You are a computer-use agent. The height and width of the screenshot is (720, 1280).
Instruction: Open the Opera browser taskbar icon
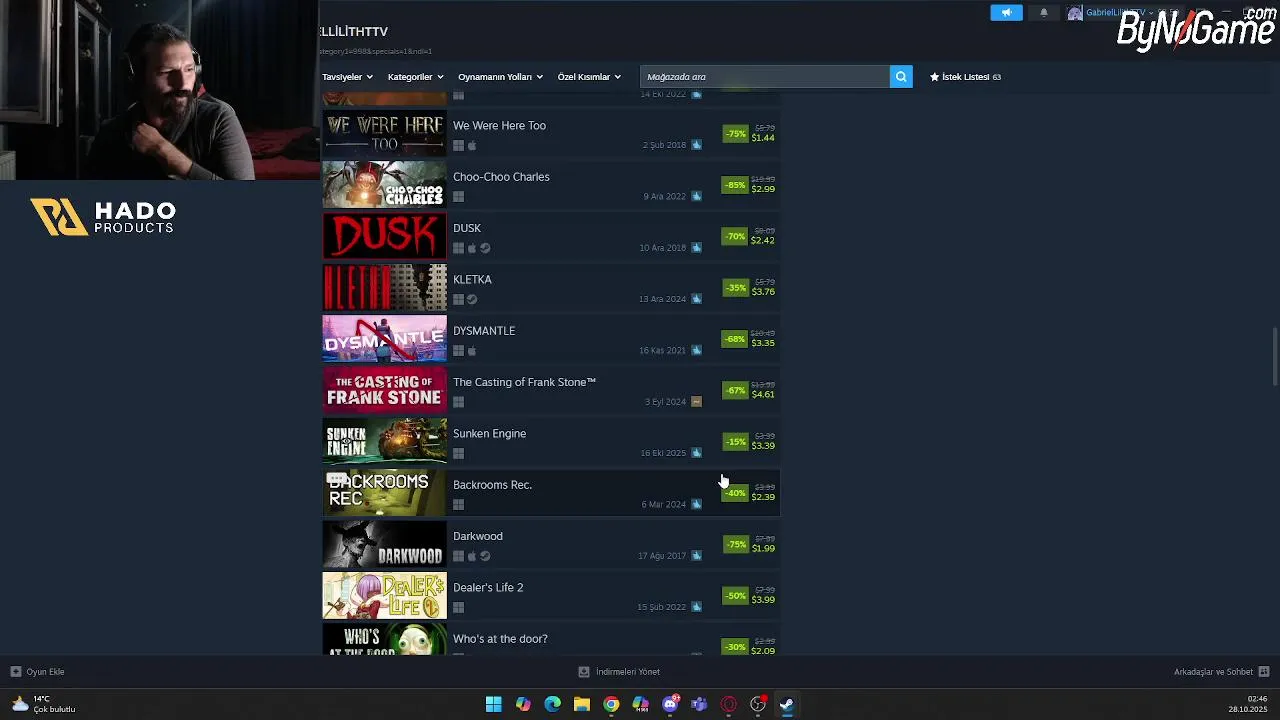[x=729, y=704]
